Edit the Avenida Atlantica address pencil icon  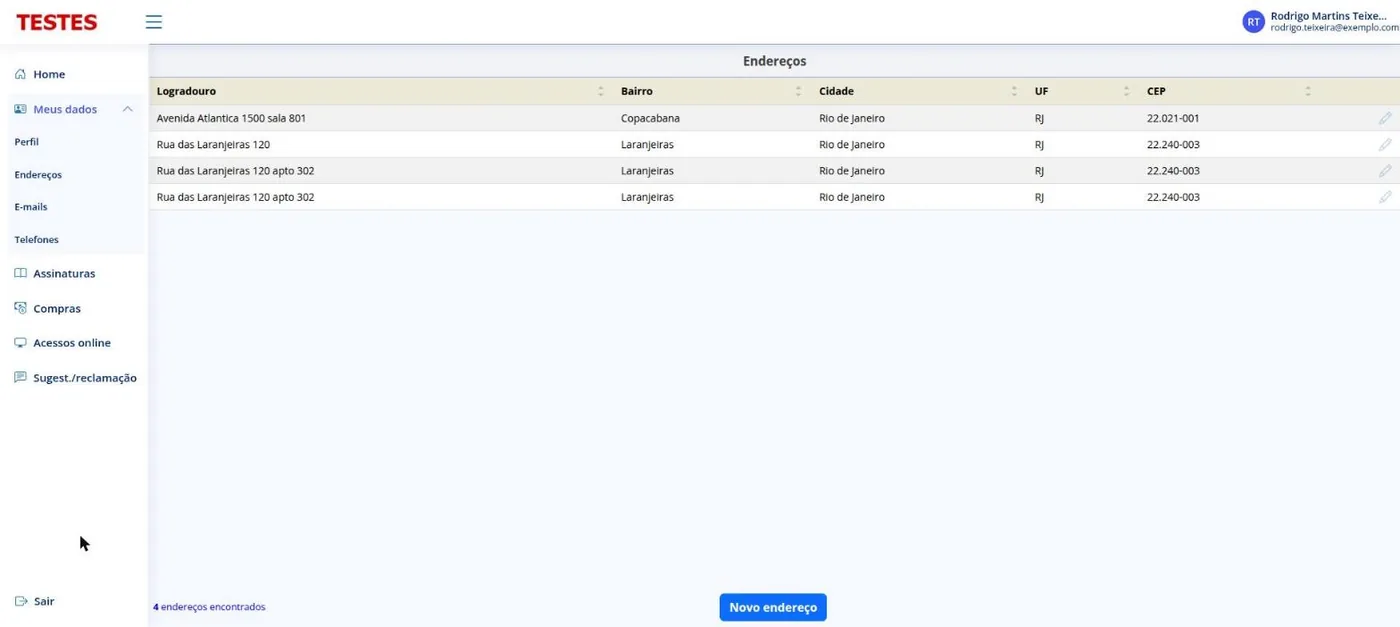[1385, 118]
